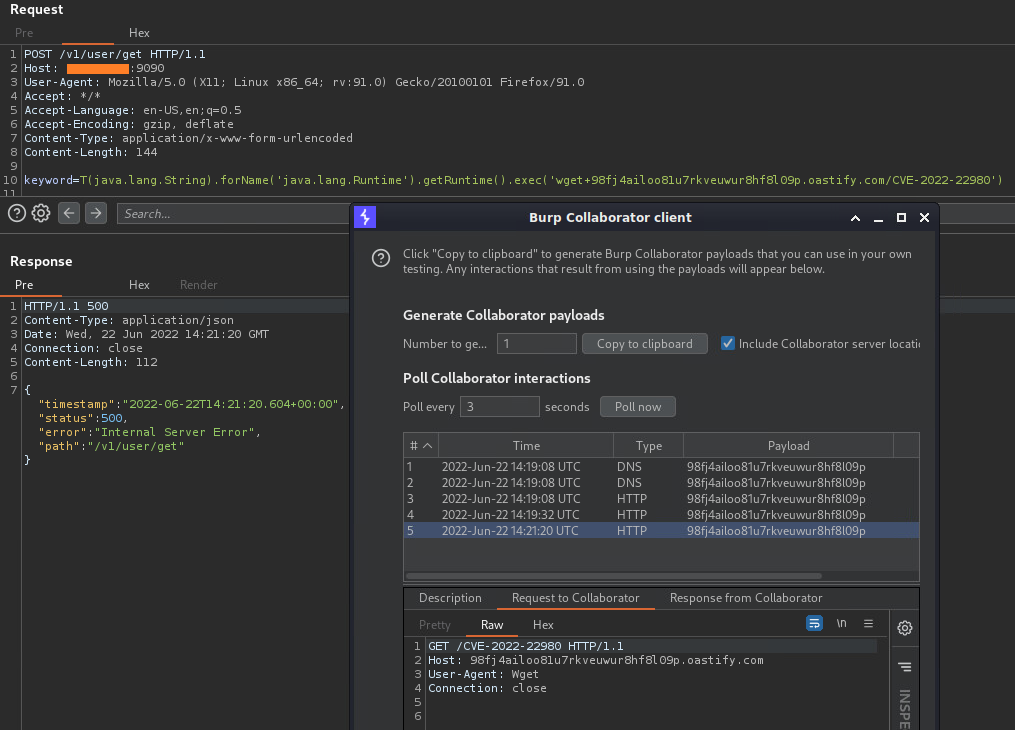Switch viewer to Raw tab
Viewport: 1015px width, 730px height.
pos(492,625)
